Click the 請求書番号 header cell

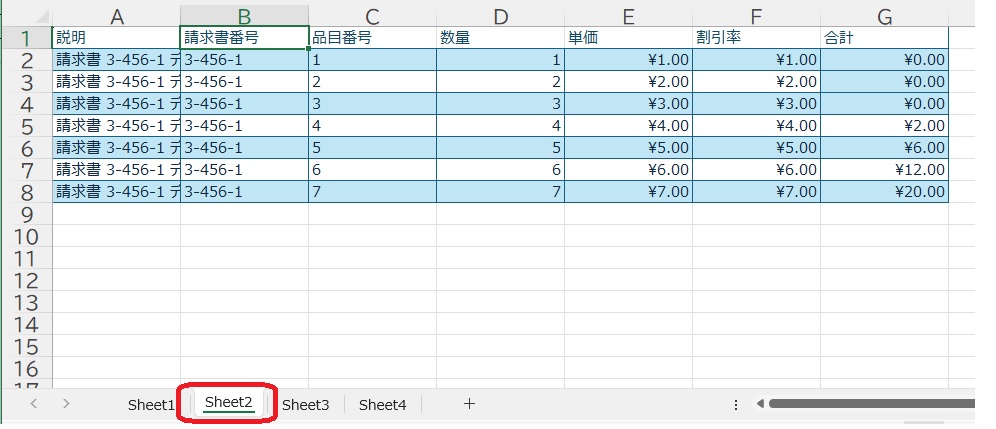244,38
